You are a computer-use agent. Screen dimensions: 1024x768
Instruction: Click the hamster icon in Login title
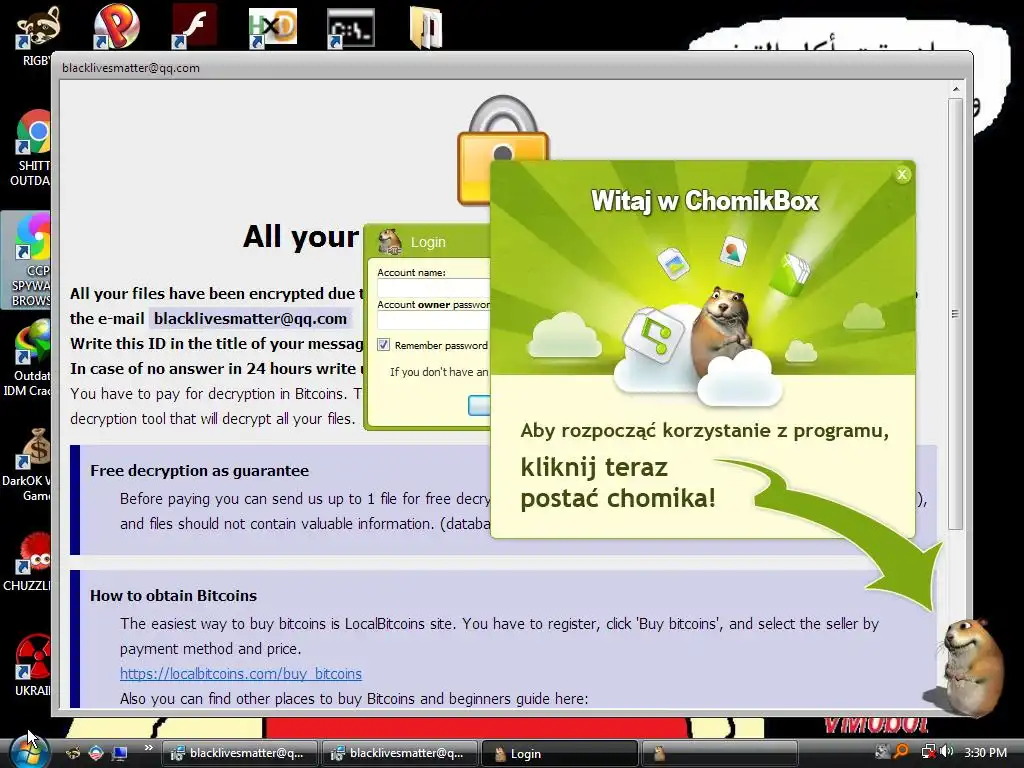click(390, 242)
